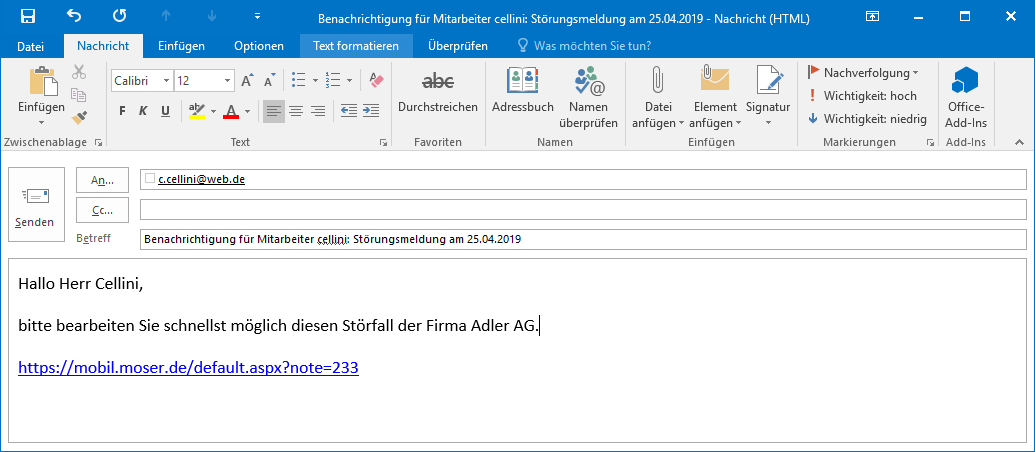Decrease paragraph indent
Image resolution: width=1035 pixels, height=452 pixels.
click(x=349, y=111)
